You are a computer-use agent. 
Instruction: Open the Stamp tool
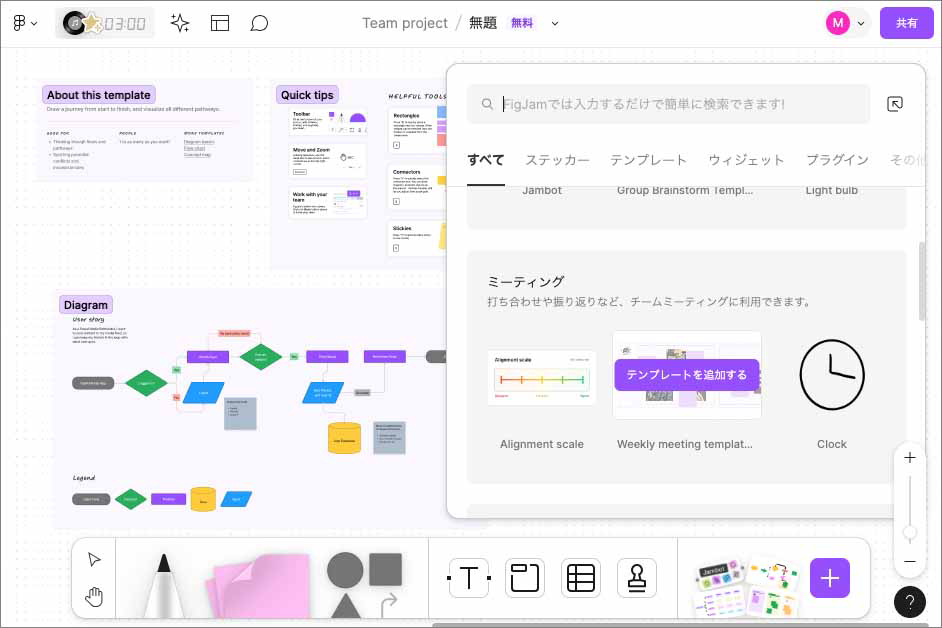636,578
